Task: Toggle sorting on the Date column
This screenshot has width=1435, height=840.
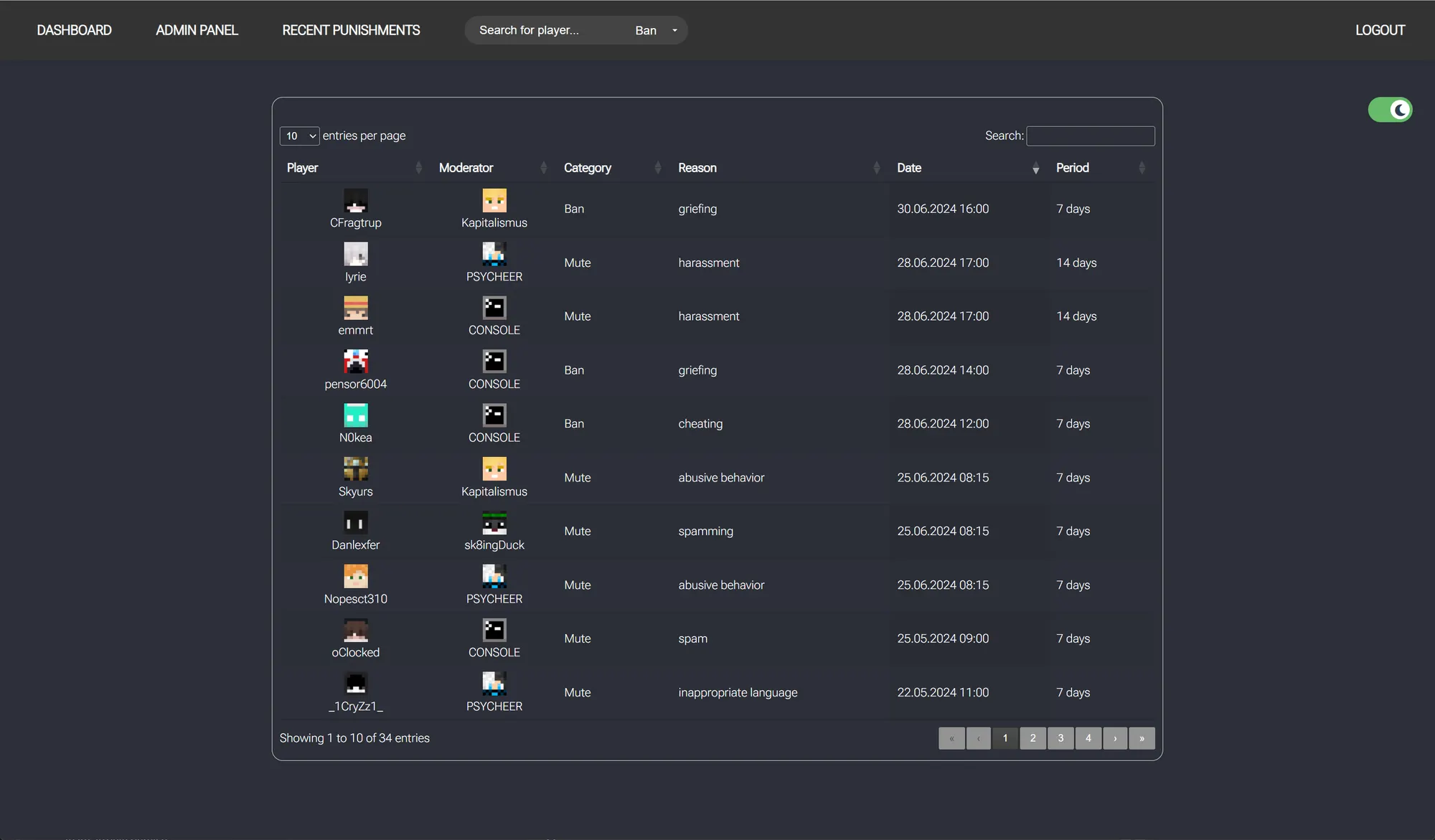Action: click(1035, 168)
